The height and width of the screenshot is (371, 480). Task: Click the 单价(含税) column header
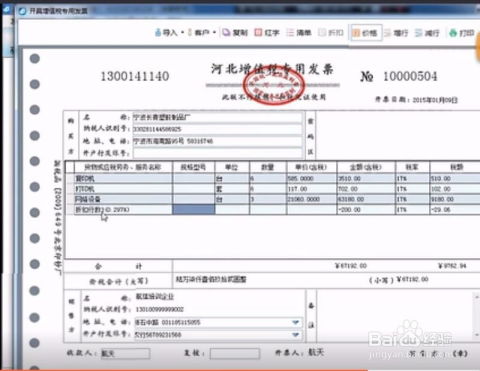(x=312, y=167)
